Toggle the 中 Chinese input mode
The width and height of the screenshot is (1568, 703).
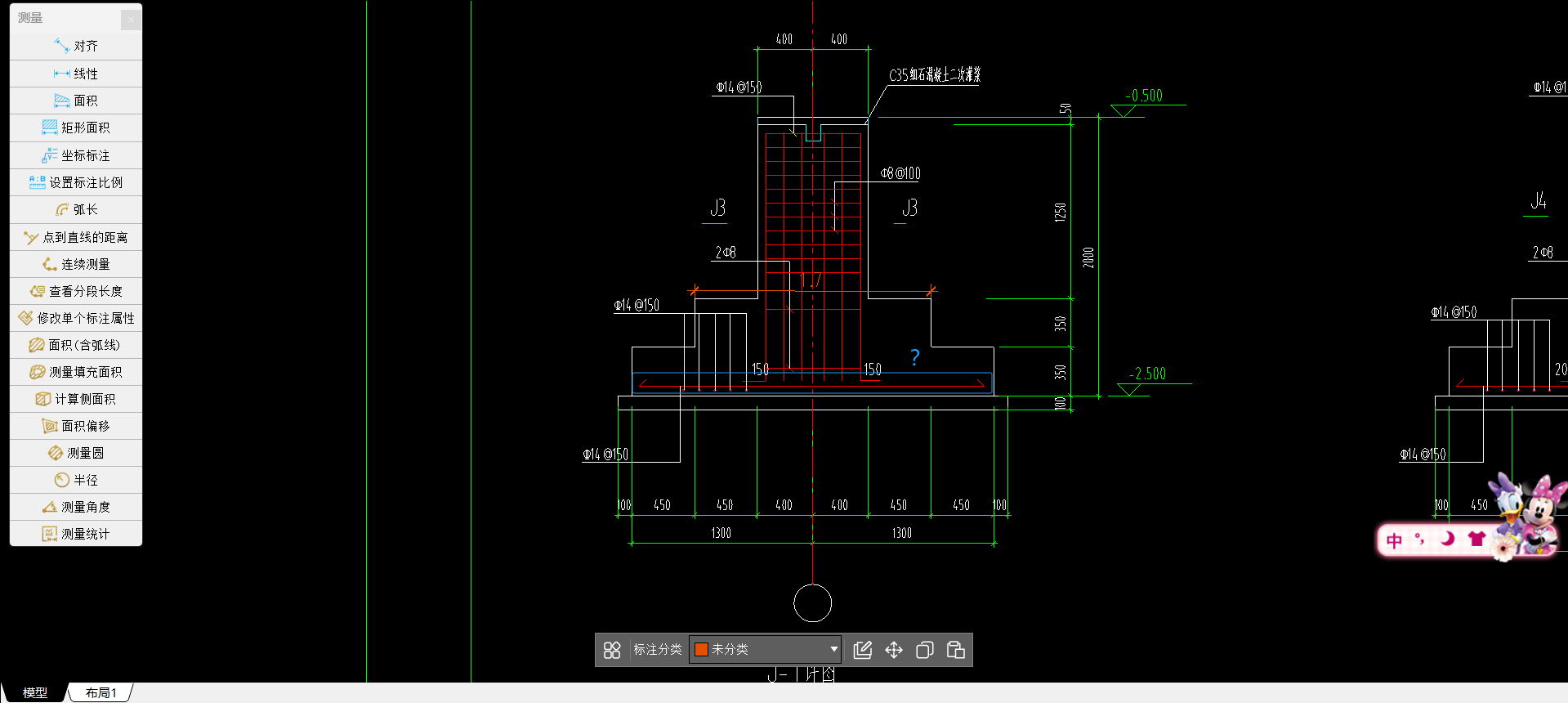tap(1395, 540)
